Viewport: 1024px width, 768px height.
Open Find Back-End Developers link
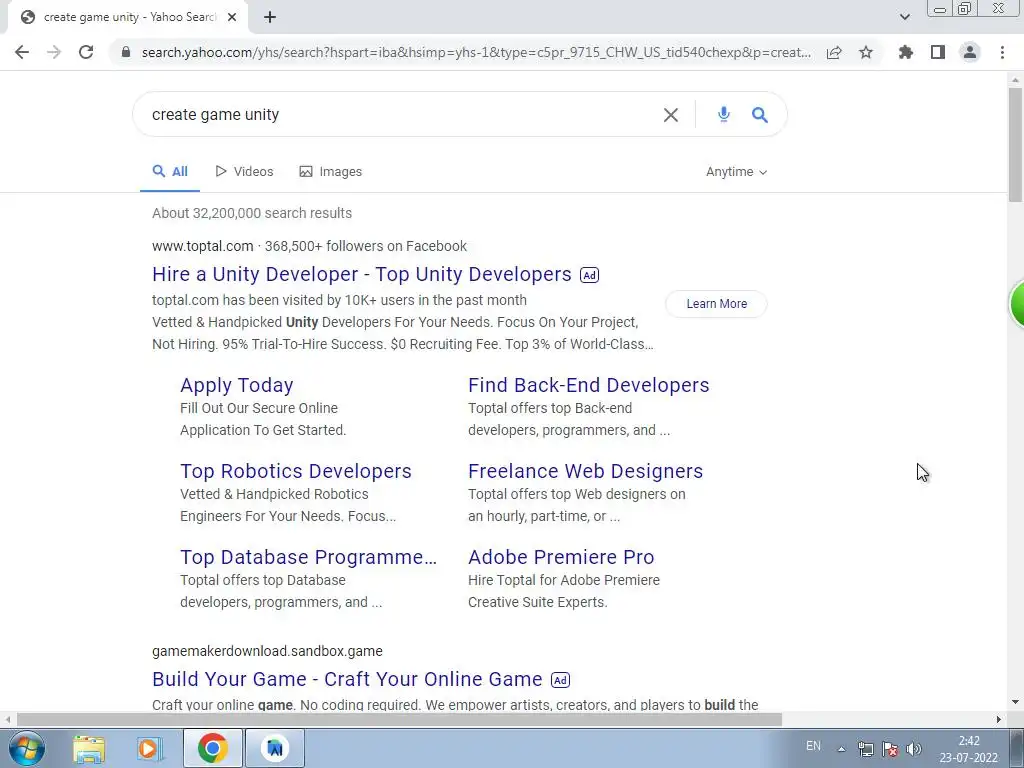pos(588,385)
